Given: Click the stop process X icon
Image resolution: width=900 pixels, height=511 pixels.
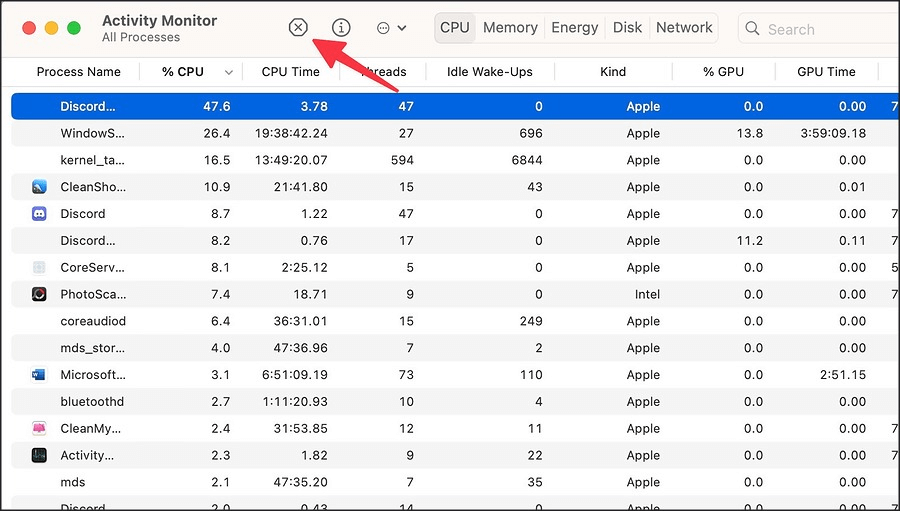Looking at the screenshot, I should pos(298,28).
